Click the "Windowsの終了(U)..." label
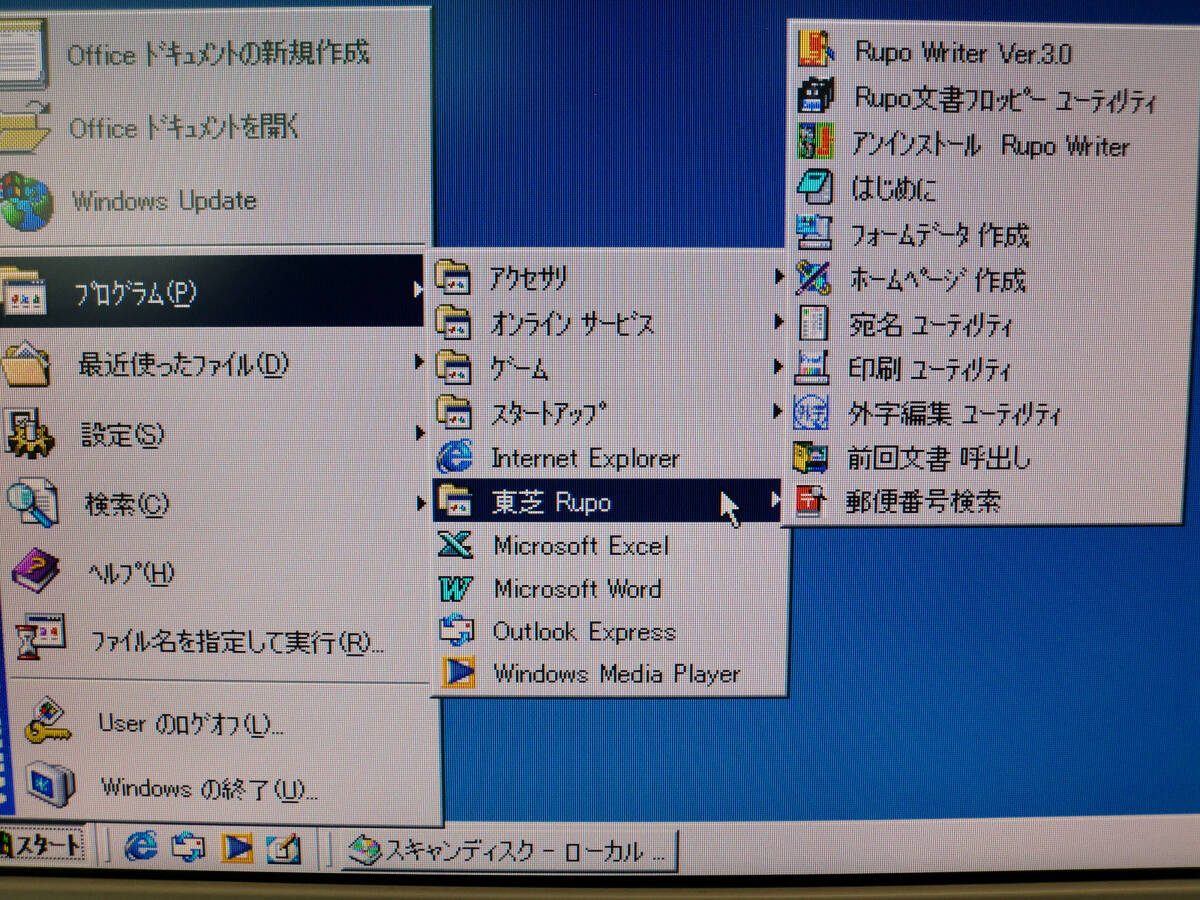The image size is (1200, 900). (x=209, y=788)
